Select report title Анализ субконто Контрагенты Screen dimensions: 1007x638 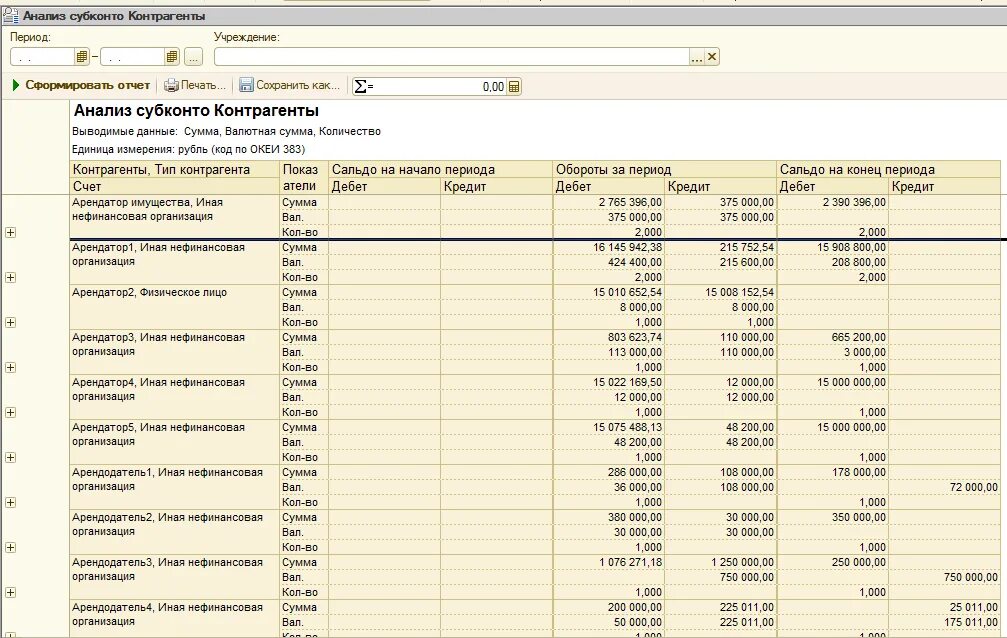pyautogui.click(x=196, y=111)
